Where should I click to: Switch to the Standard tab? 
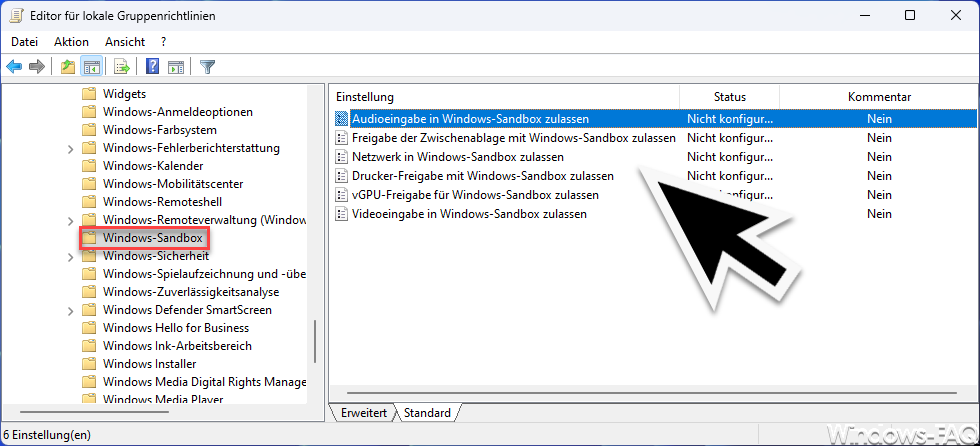pyautogui.click(x=428, y=413)
